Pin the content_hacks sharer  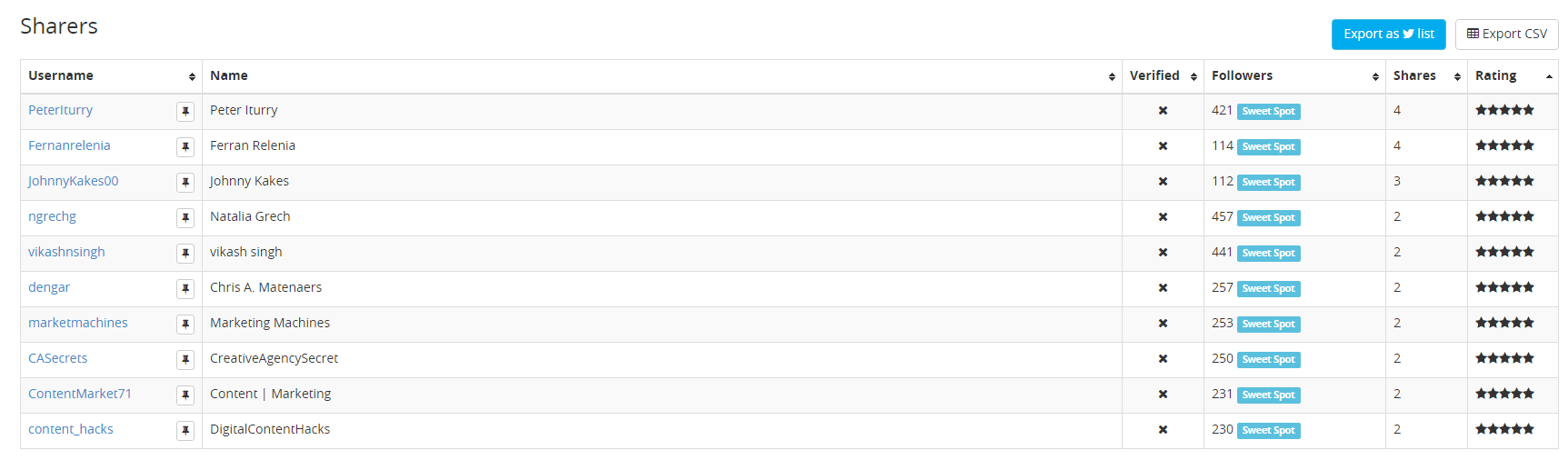pos(185,430)
